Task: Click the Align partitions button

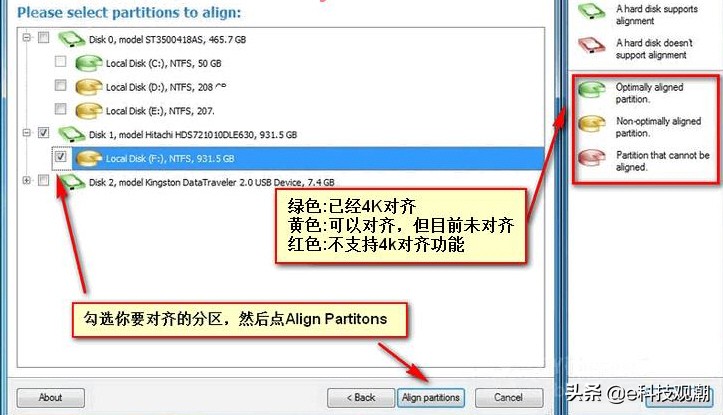Action: (431, 397)
